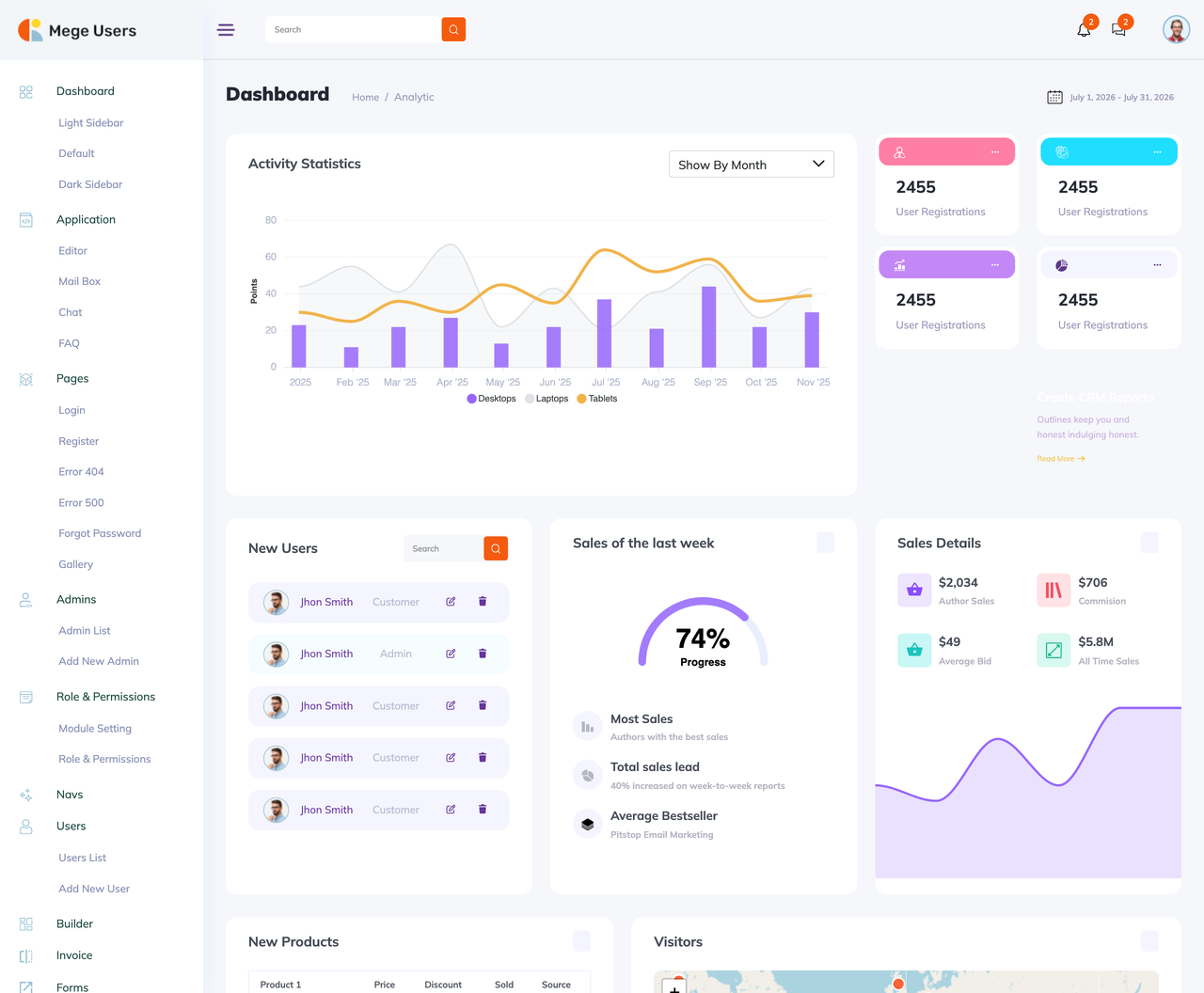Screen dimensions: 1204x993
Task: Click the All Time Sales icon
Action: tap(1053, 650)
